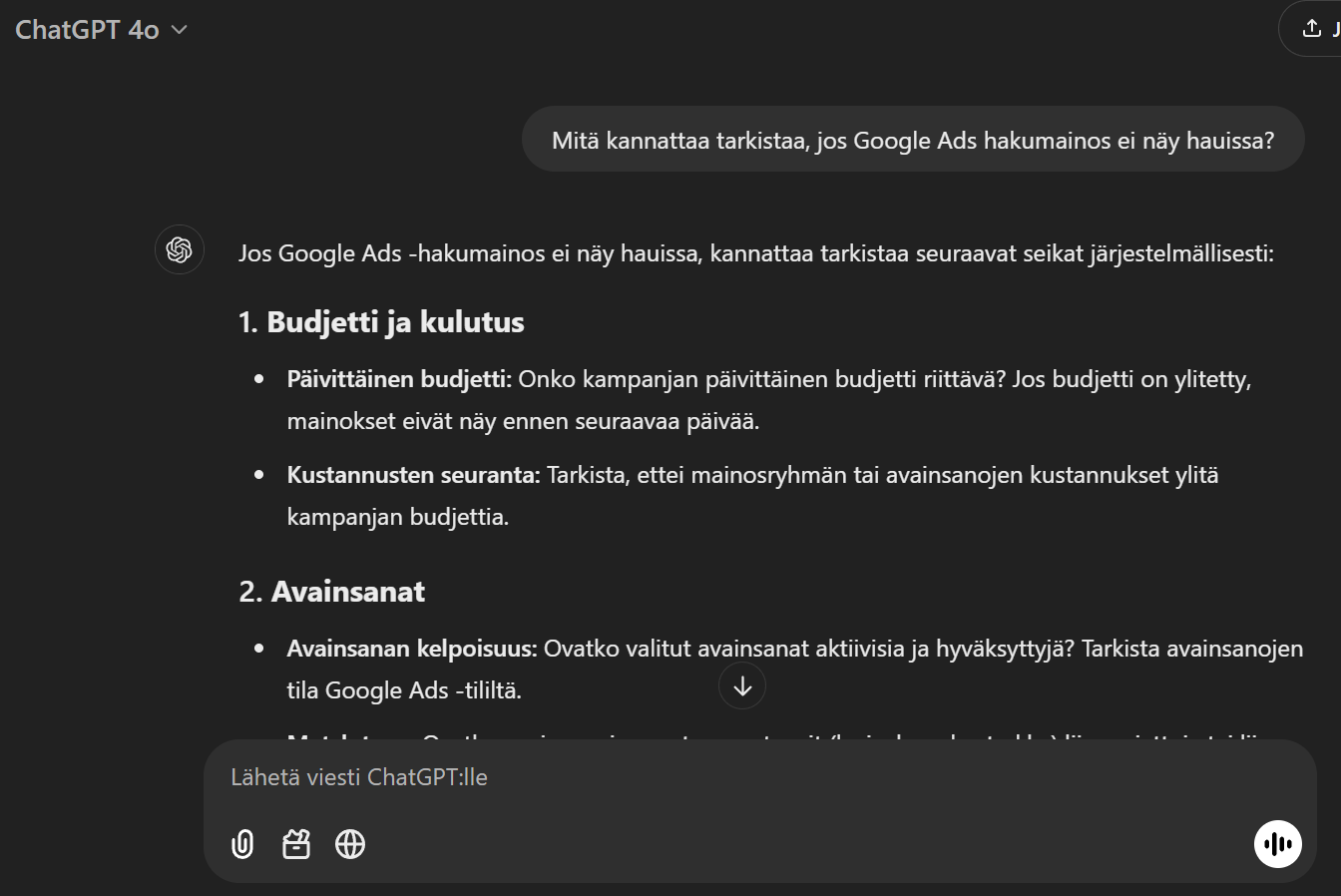
Task: Start voice mode with the waveform button
Action: [1278, 844]
